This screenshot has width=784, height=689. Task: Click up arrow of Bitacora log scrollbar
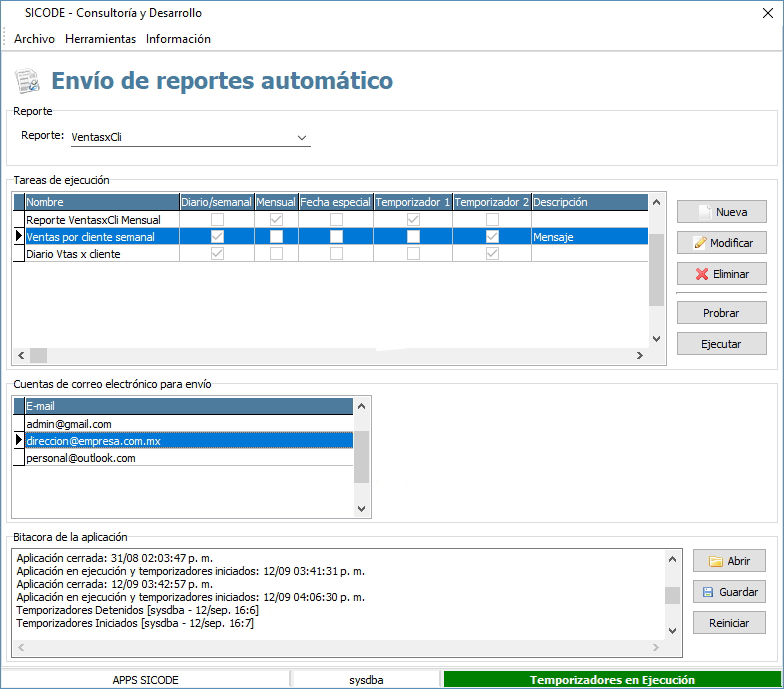point(672,559)
